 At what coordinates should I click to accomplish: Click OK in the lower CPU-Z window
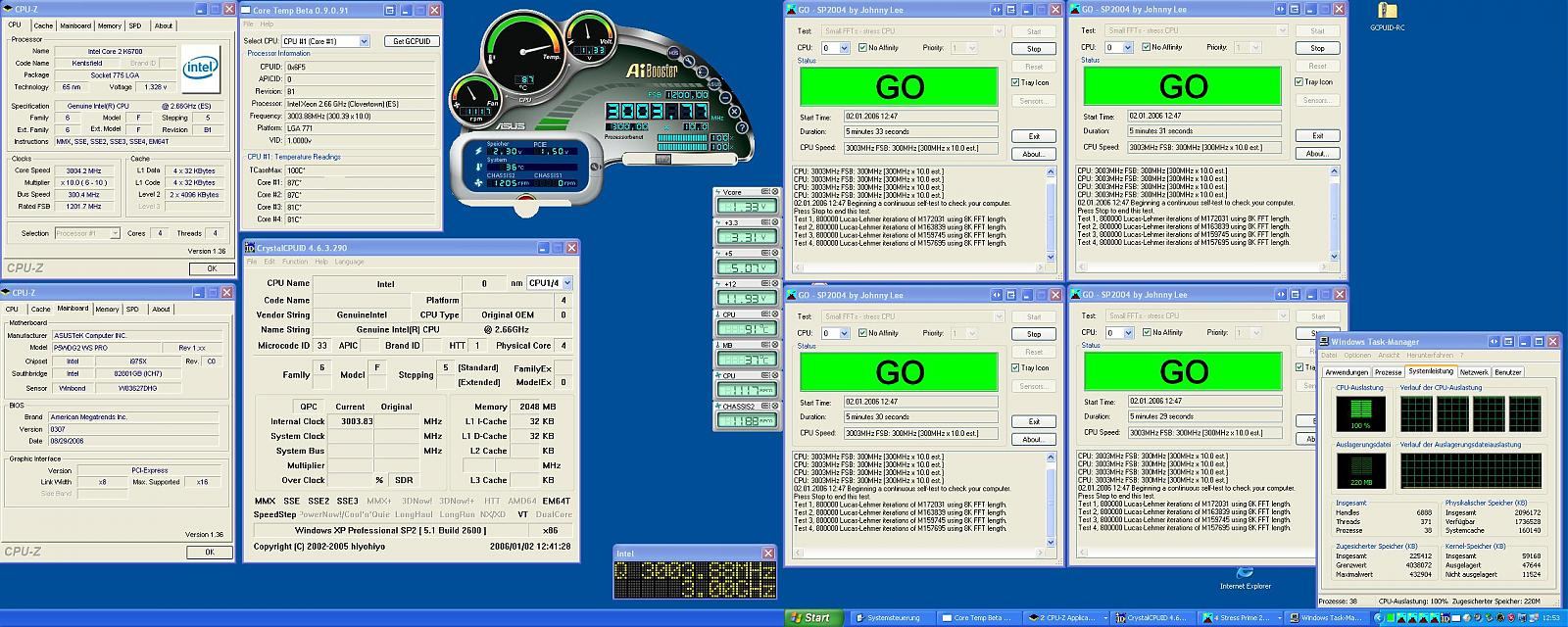click(210, 552)
